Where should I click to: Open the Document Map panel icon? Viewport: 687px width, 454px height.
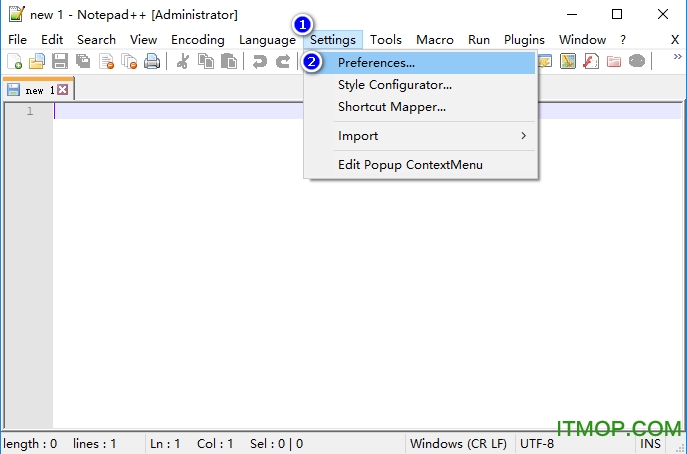coord(568,61)
